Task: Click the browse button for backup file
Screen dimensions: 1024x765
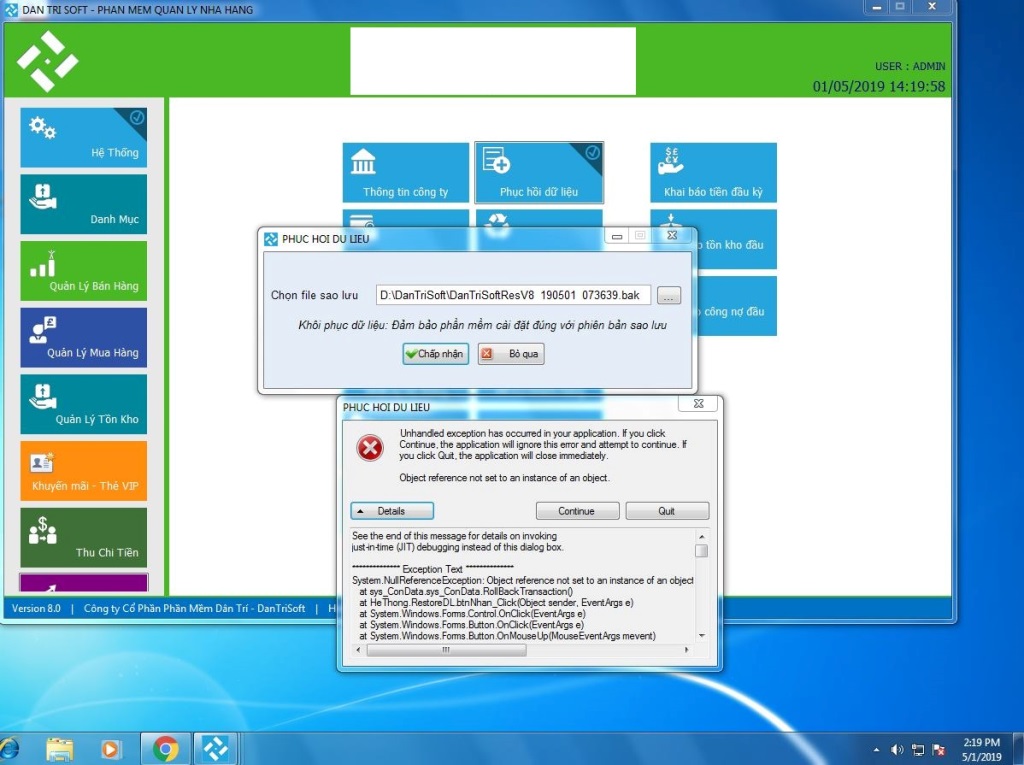Action: (x=668, y=295)
